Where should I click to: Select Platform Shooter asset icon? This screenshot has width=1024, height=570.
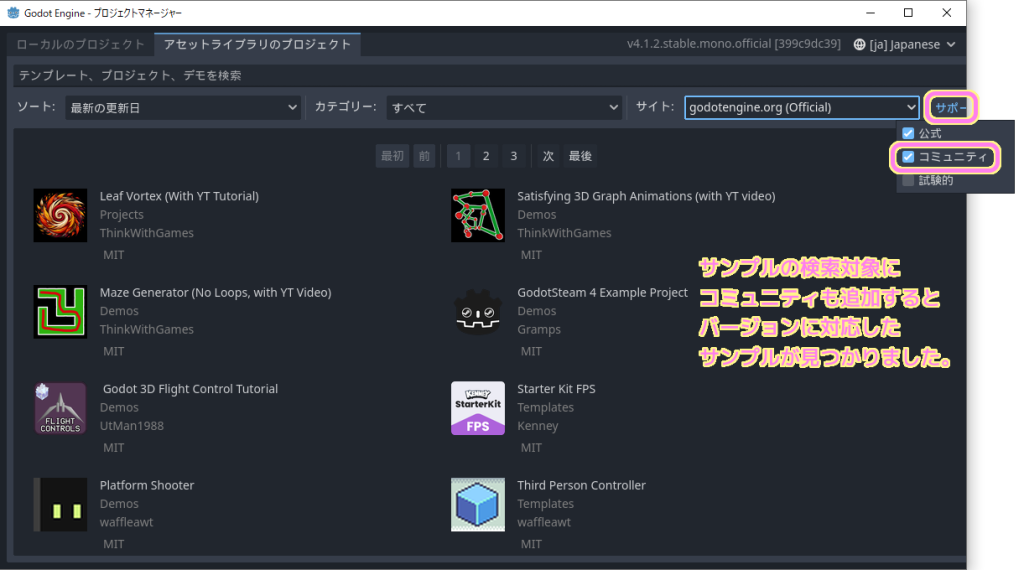pos(60,505)
